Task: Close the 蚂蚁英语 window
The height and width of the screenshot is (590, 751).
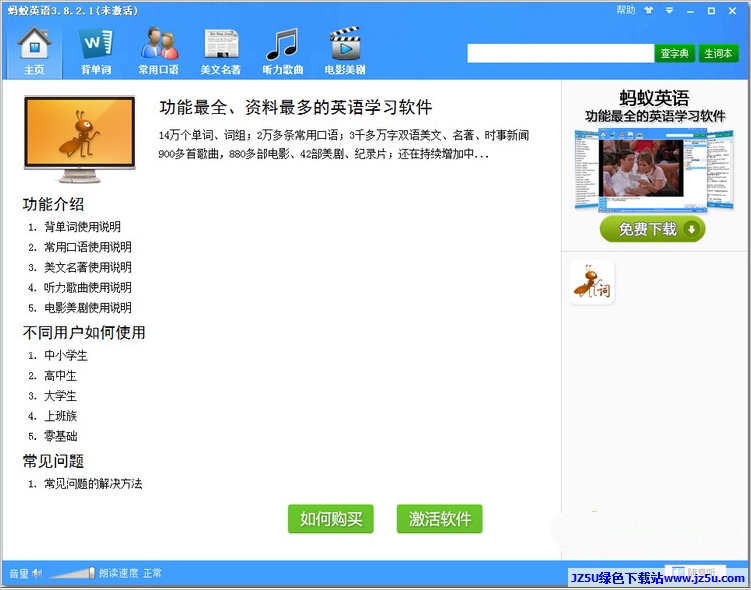Action: point(732,11)
